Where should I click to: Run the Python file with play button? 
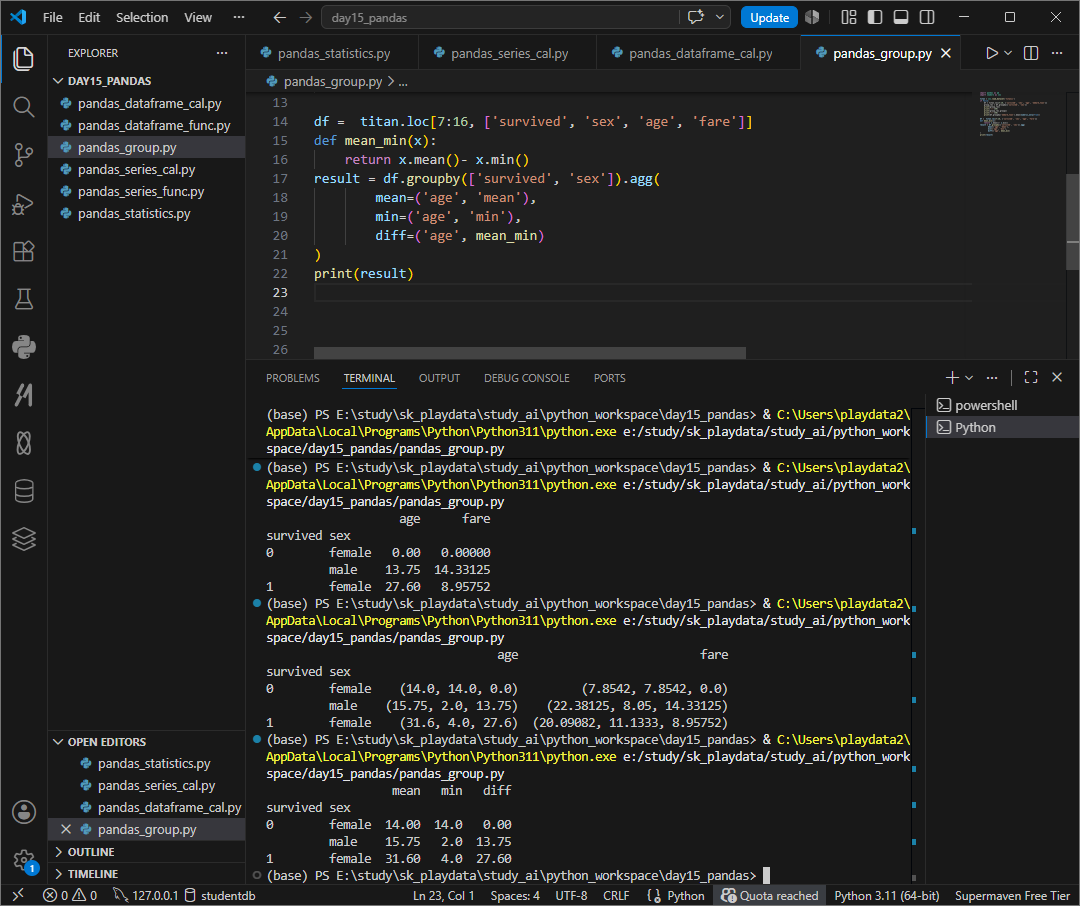[991, 53]
